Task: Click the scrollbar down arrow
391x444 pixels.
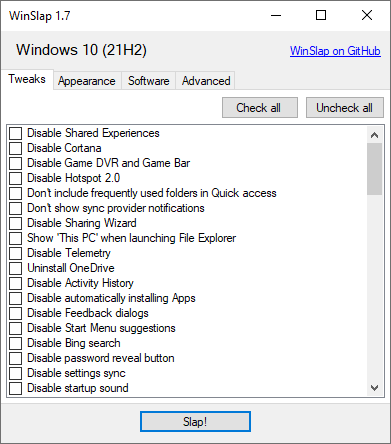Action: point(374,388)
